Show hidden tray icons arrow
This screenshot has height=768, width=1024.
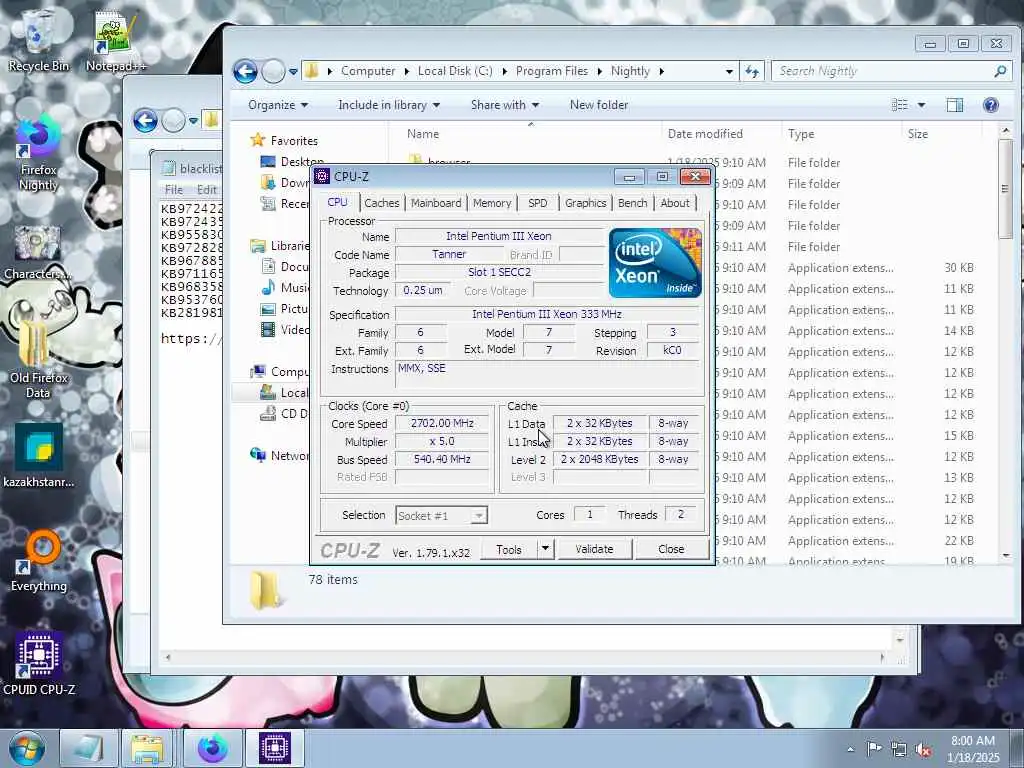pyautogui.click(x=850, y=749)
